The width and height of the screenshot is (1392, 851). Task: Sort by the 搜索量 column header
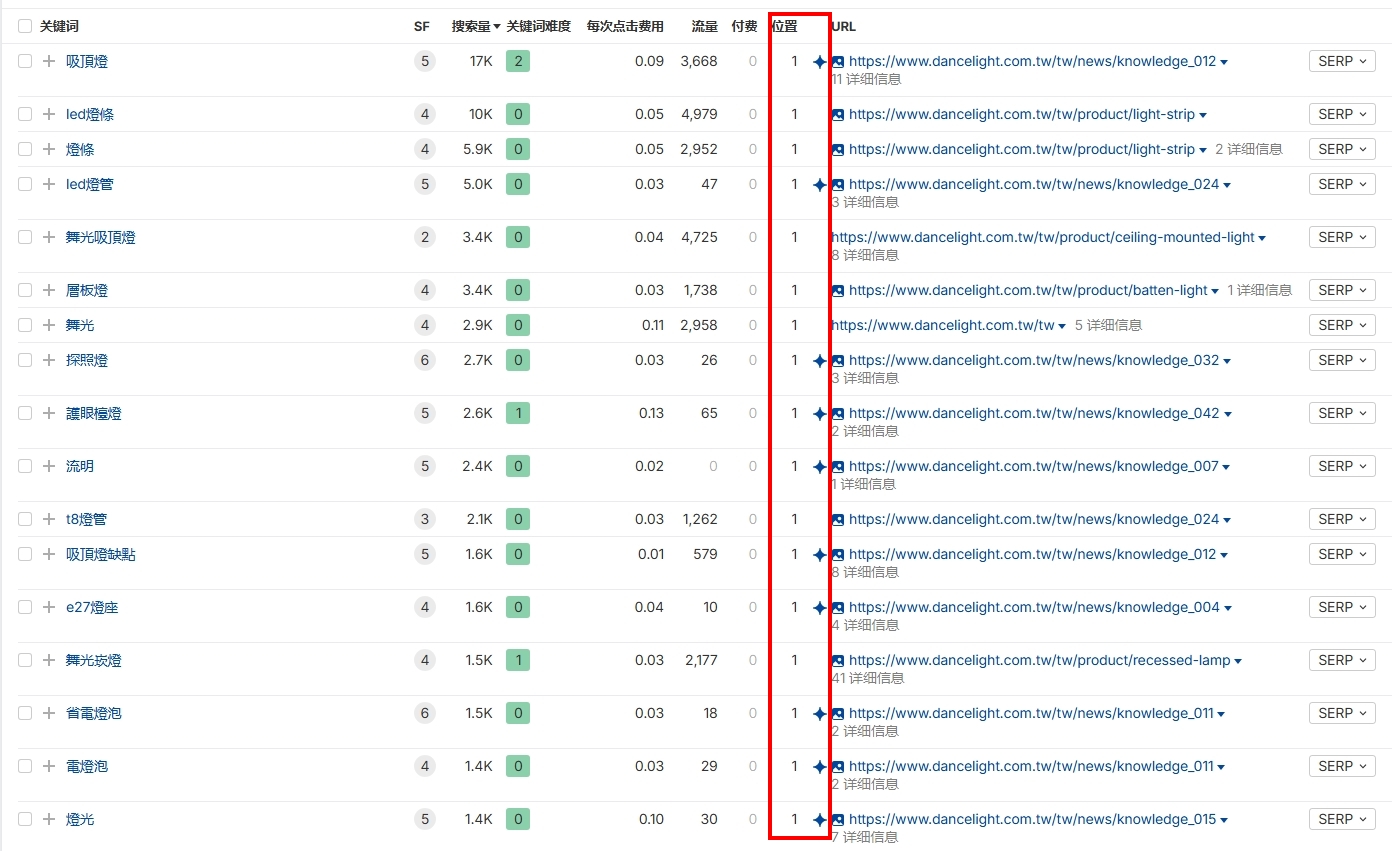click(475, 27)
